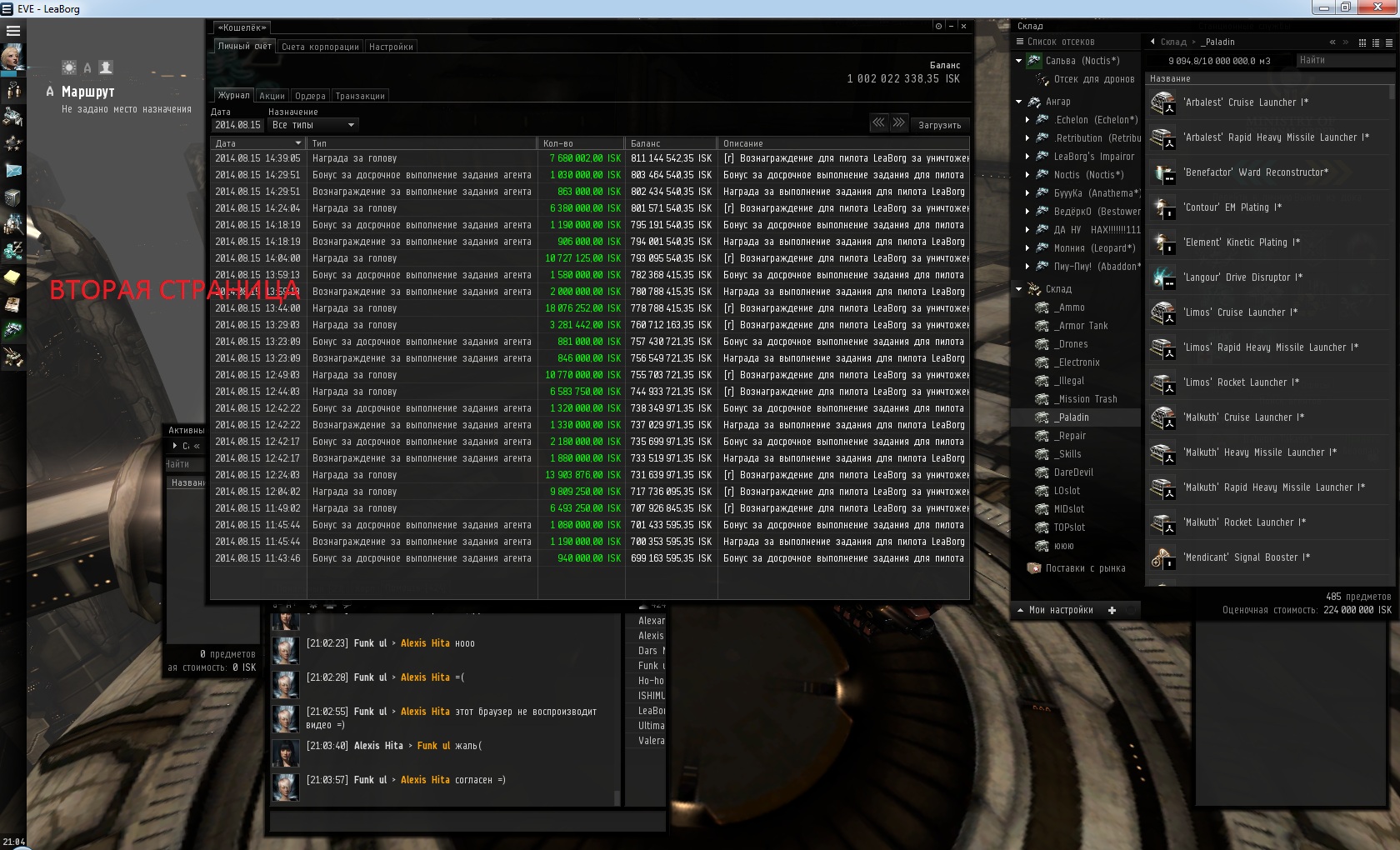Expand the Мои настройки panel
Screen dimensions: 1400x850
tap(1055, 610)
